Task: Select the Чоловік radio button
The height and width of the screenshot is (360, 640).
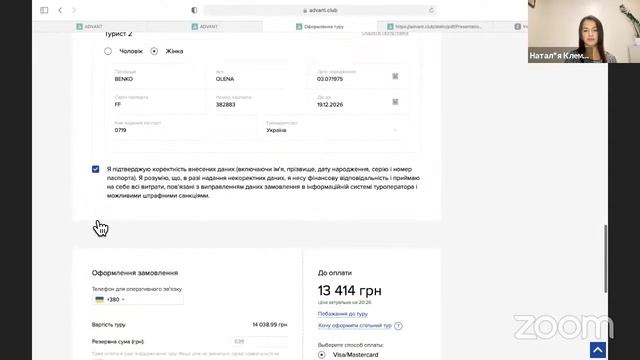Action: [x=108, y=51]
